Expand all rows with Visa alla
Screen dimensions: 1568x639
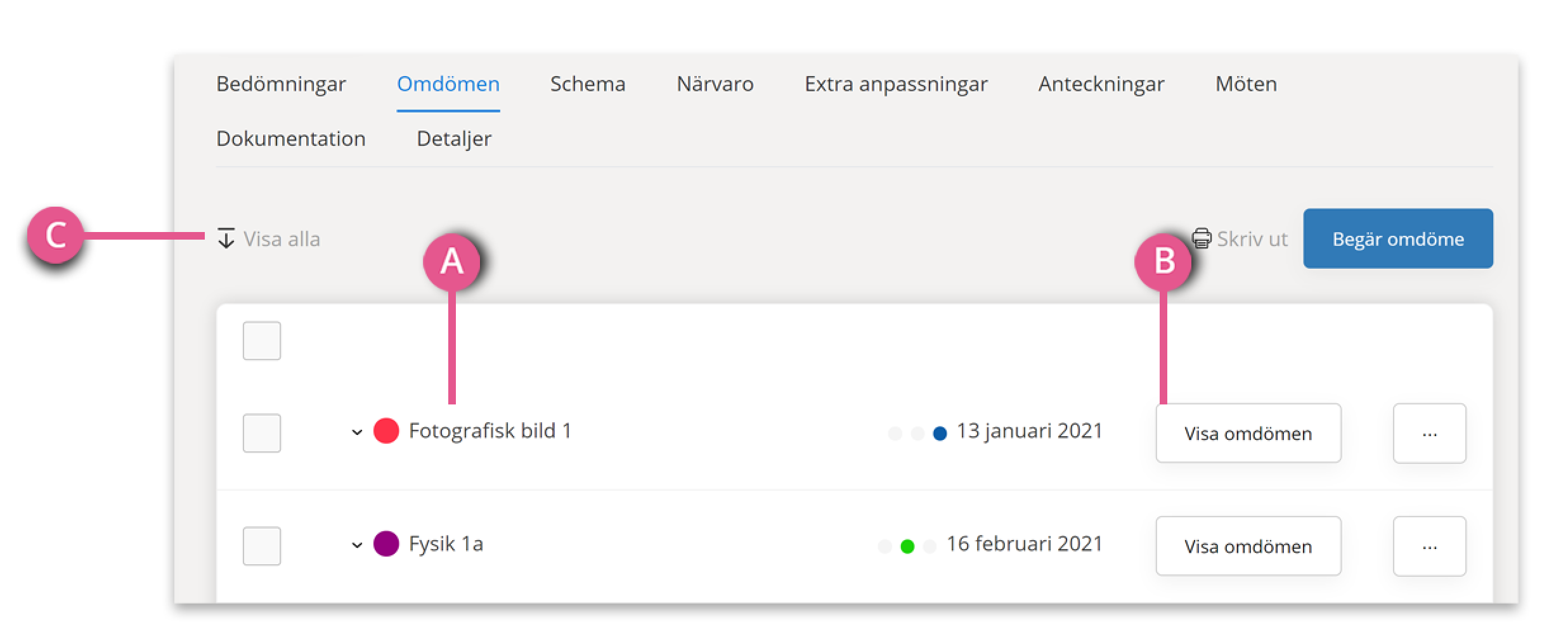coord(269,239)
